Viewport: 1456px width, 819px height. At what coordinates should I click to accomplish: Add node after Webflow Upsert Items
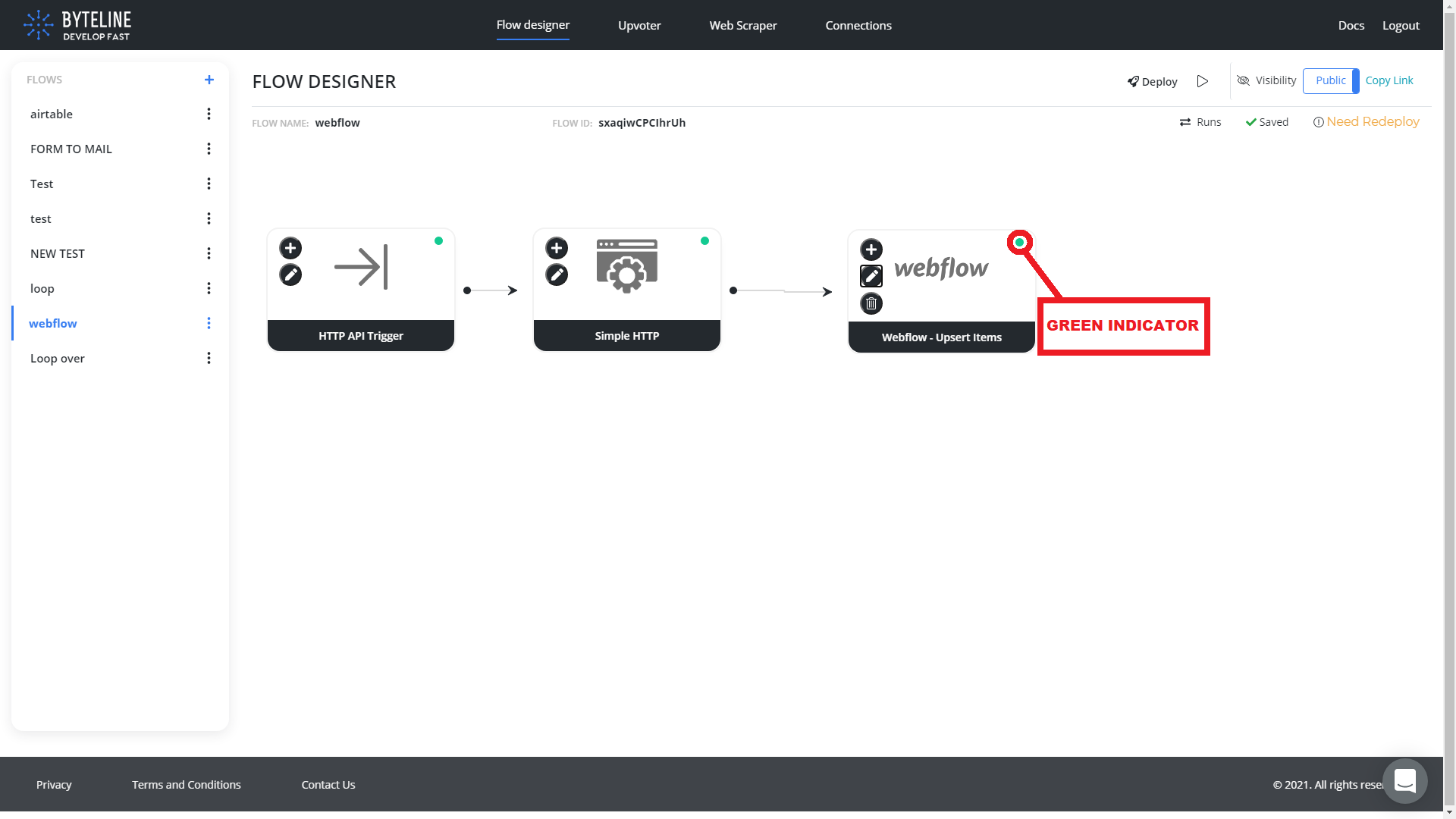871,249
